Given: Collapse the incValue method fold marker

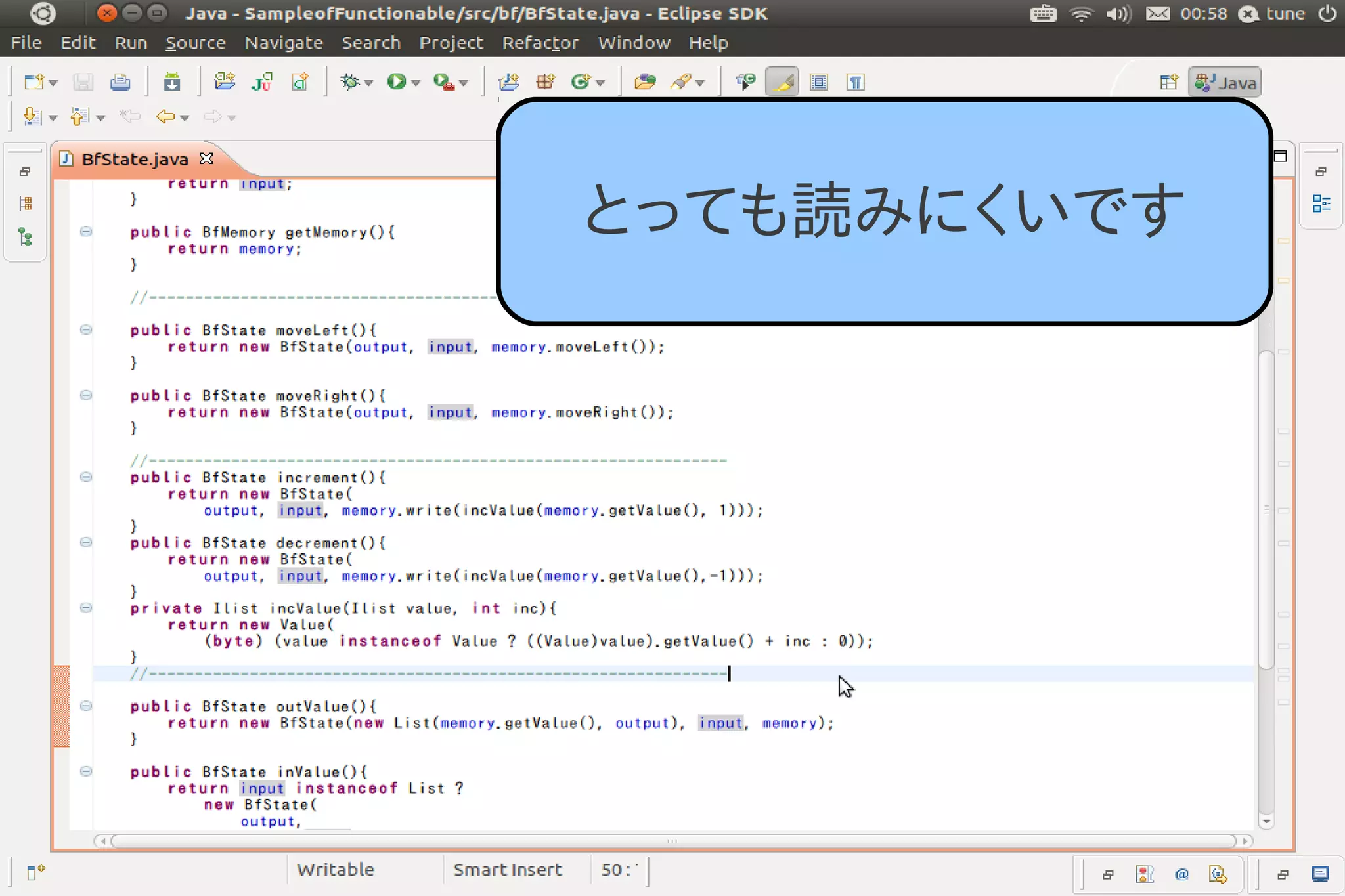Looking at the screenshot, I should (x=86, y=608).
